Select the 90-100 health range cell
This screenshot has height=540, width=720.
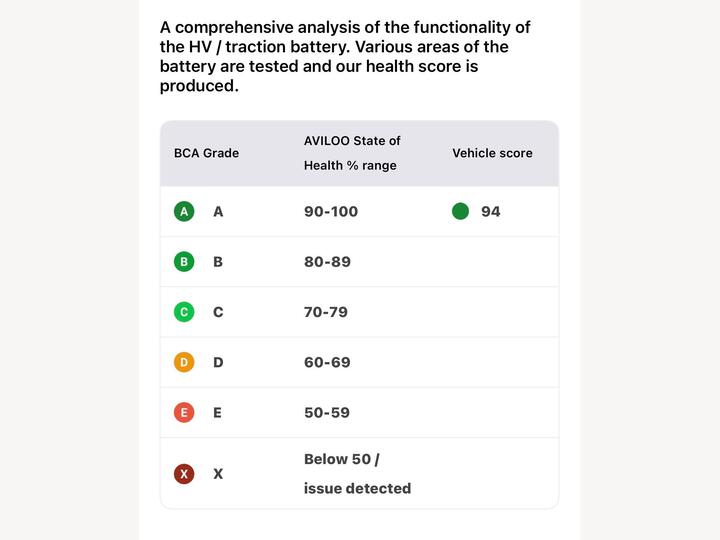click(331, 212)
